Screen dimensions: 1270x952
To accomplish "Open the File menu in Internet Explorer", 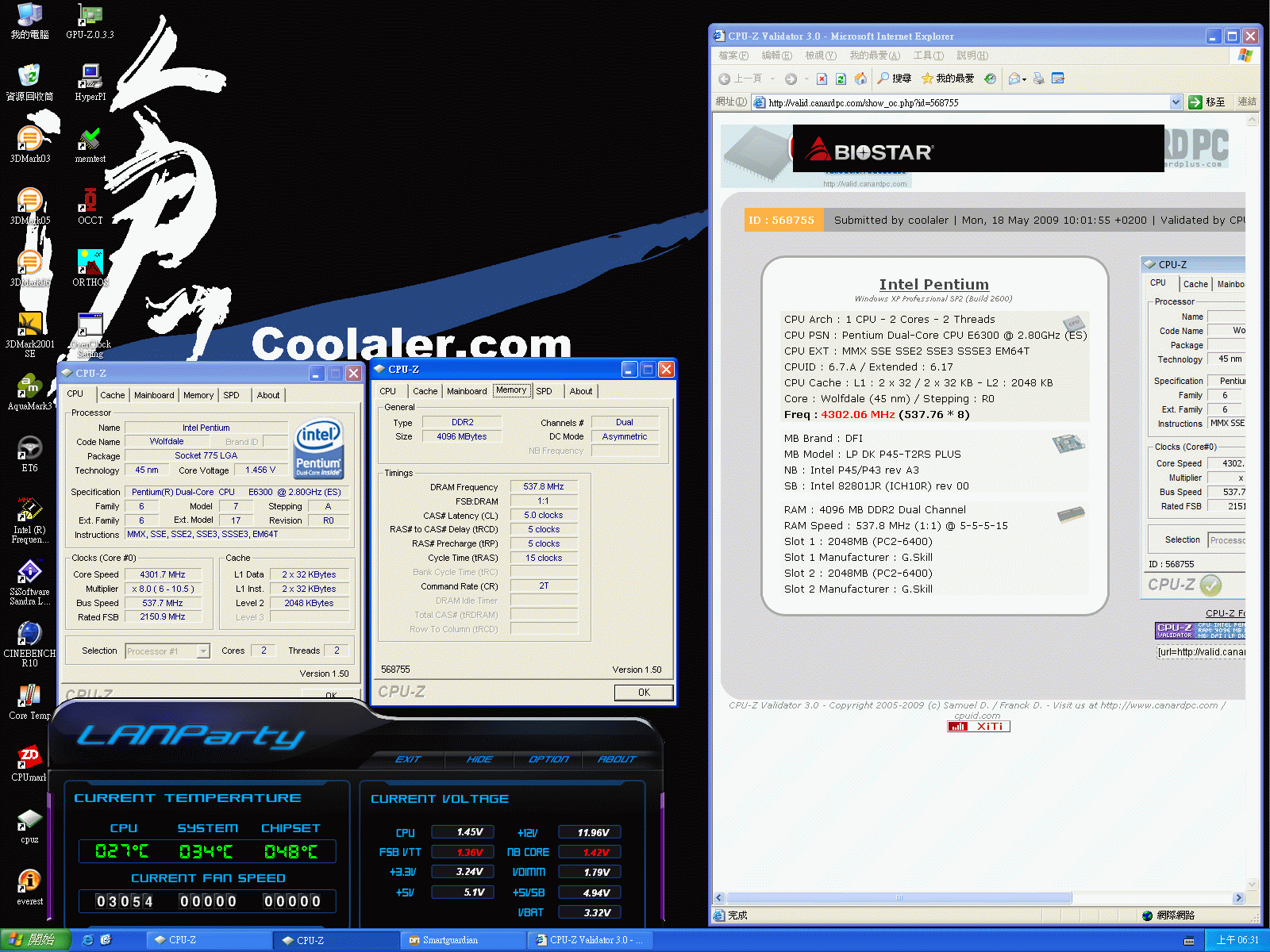I will pyautogui.click(x=733, y=56).
